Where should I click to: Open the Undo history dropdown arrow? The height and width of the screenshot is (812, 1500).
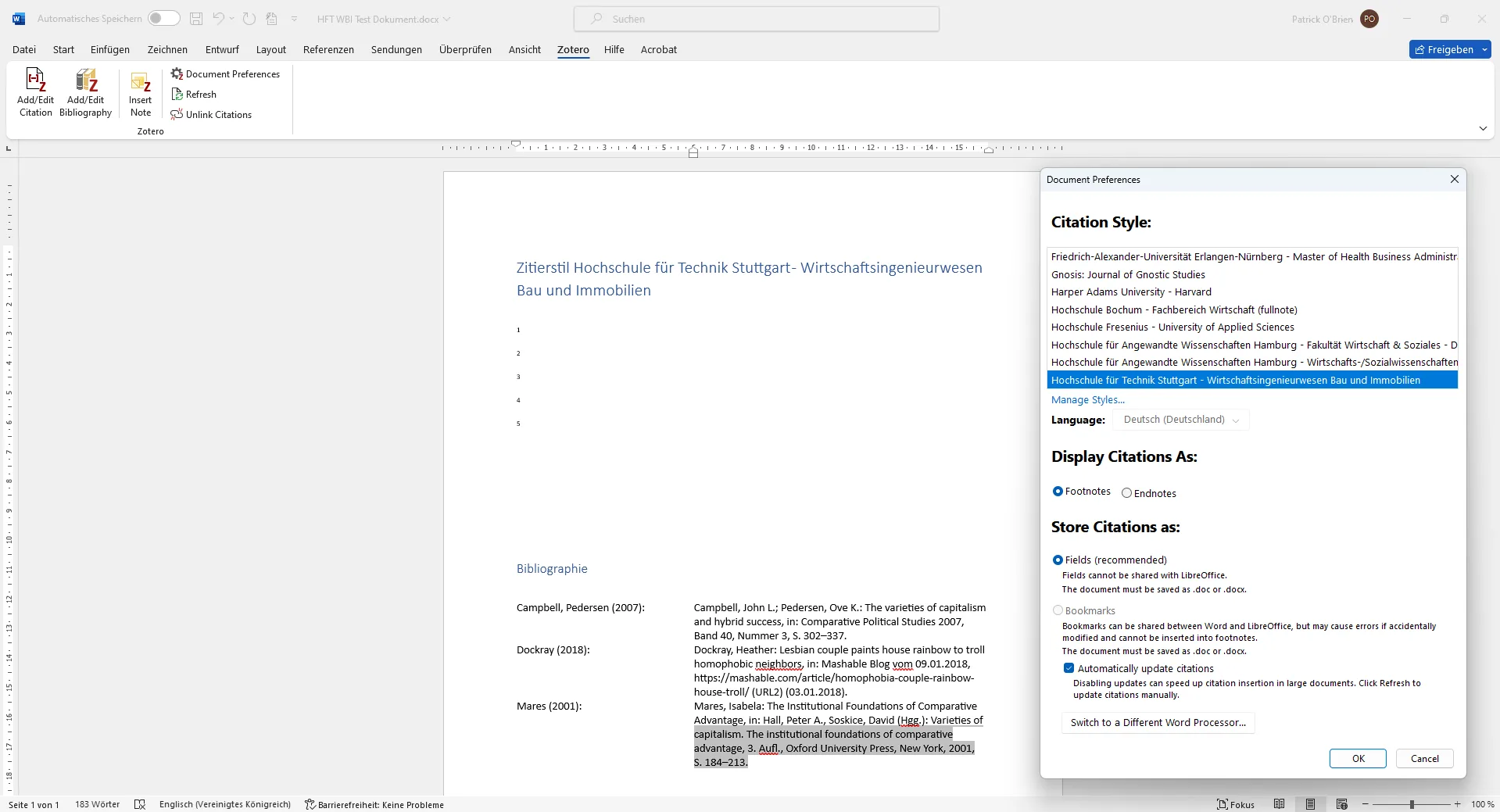click(232, 19)
